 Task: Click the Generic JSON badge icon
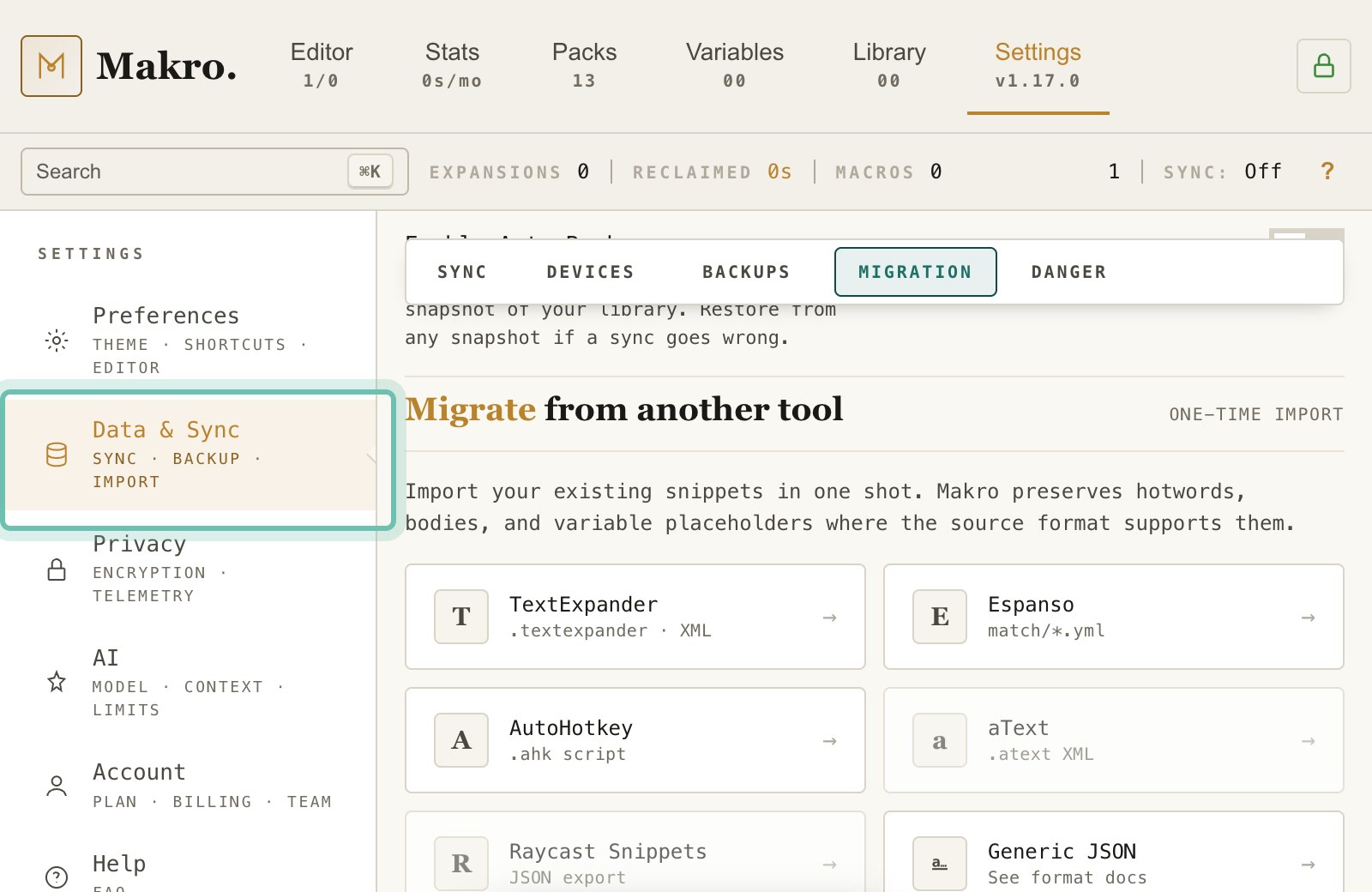click(x=940, y=863)
